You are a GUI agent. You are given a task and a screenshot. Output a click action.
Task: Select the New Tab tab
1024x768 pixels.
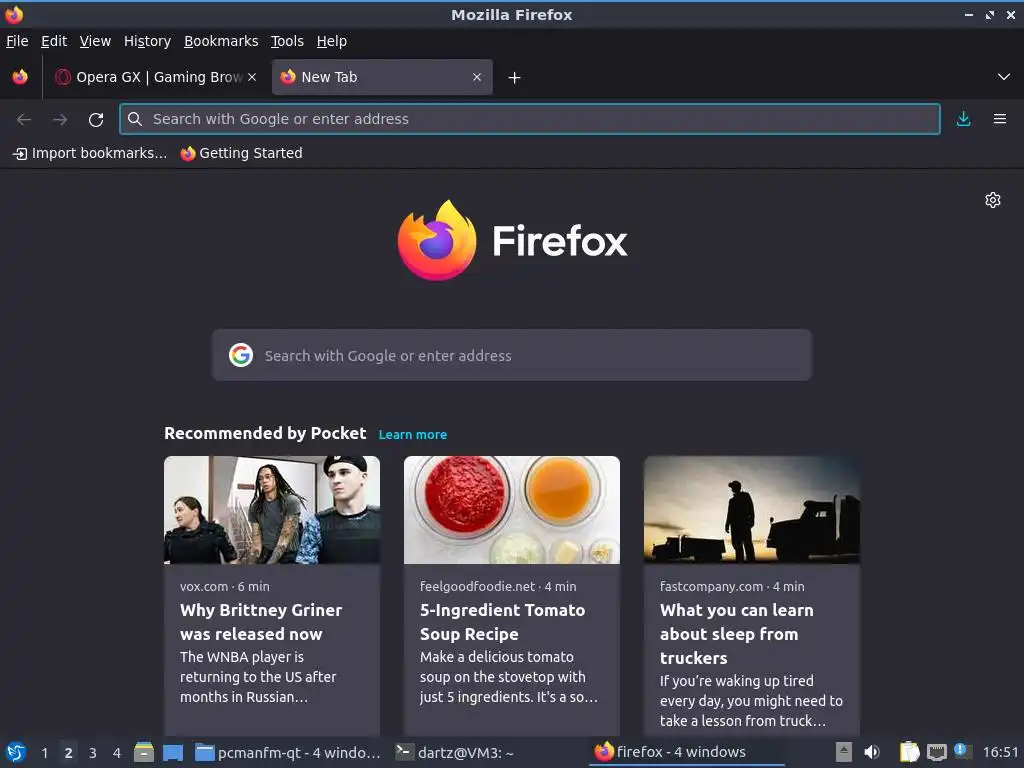coord(382,77)
